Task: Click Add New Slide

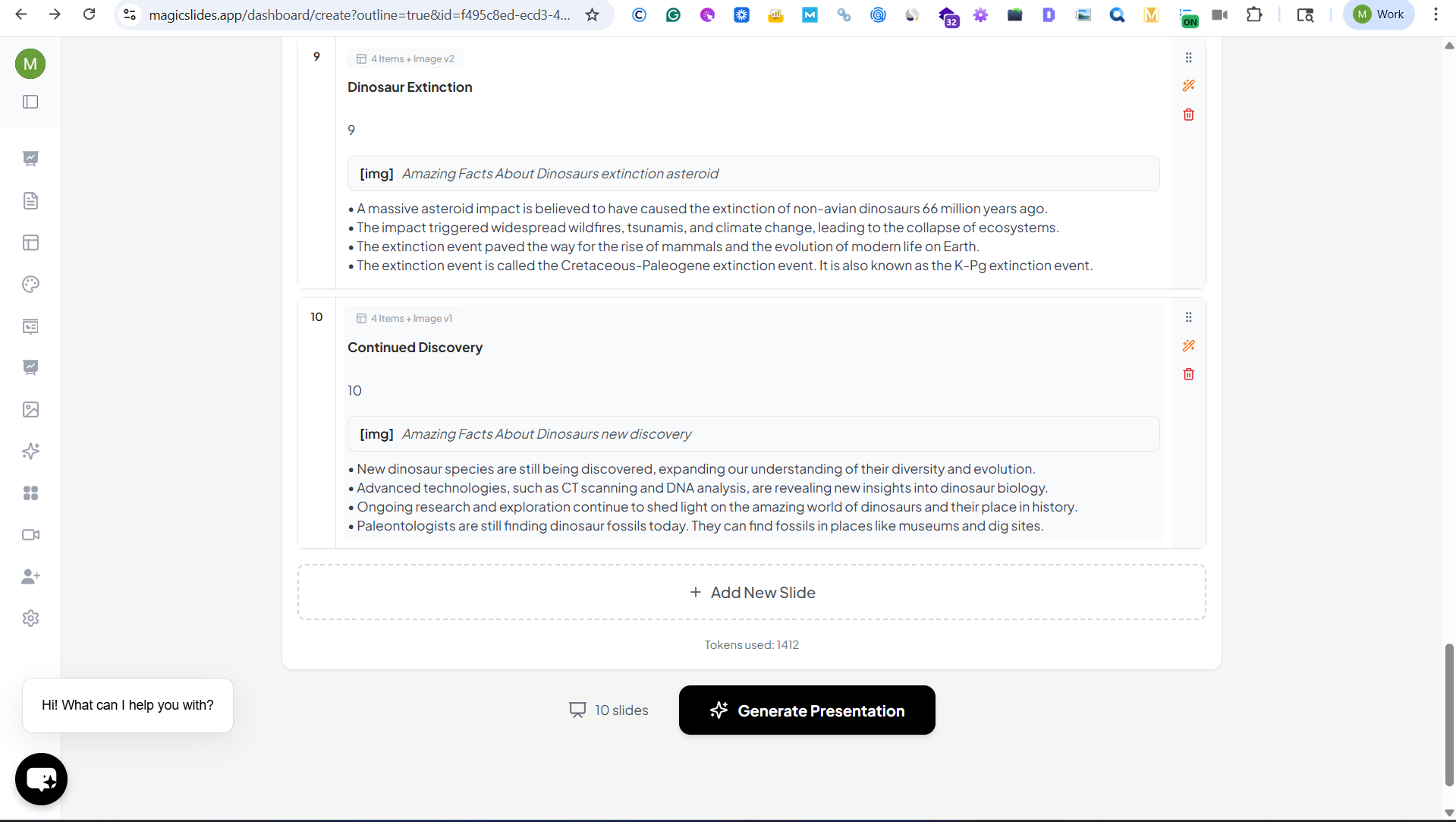Action: click(751, 593)
